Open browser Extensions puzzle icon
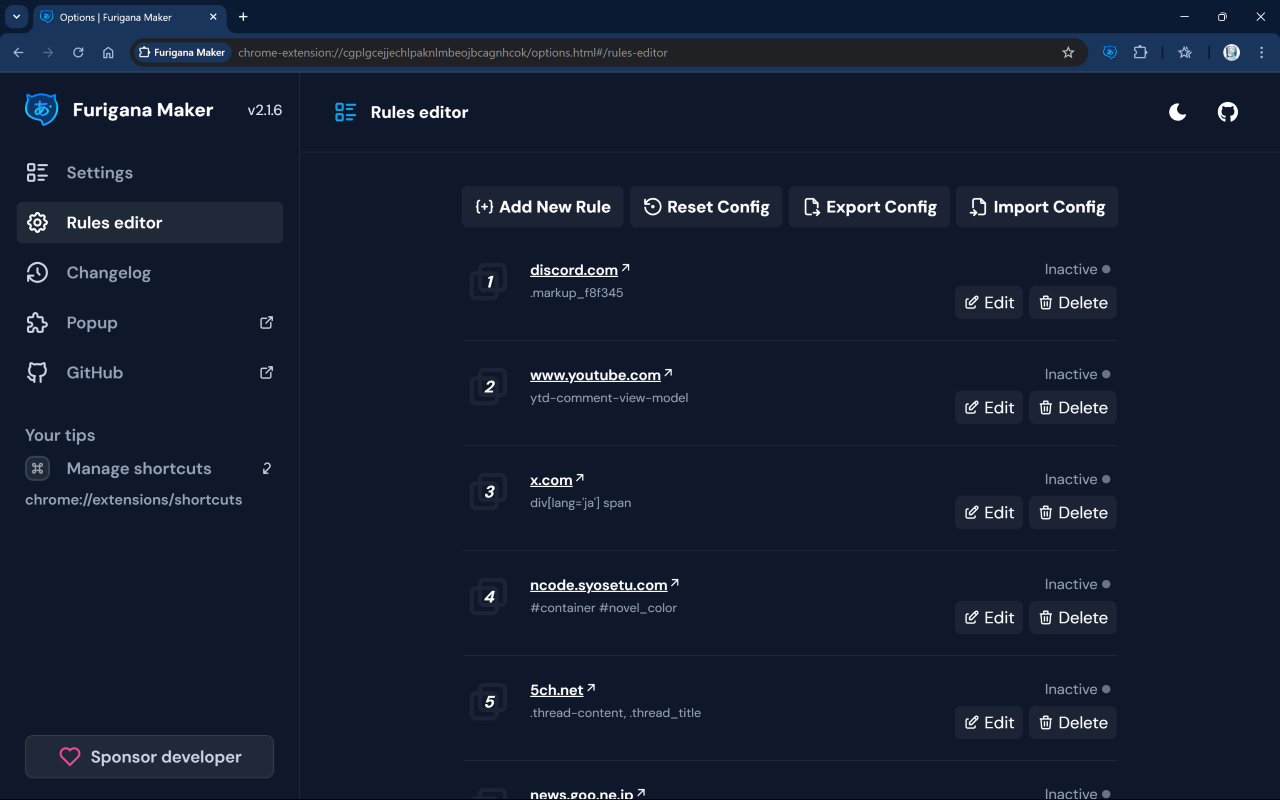The image size is (1280, 800). (1140, 52)
